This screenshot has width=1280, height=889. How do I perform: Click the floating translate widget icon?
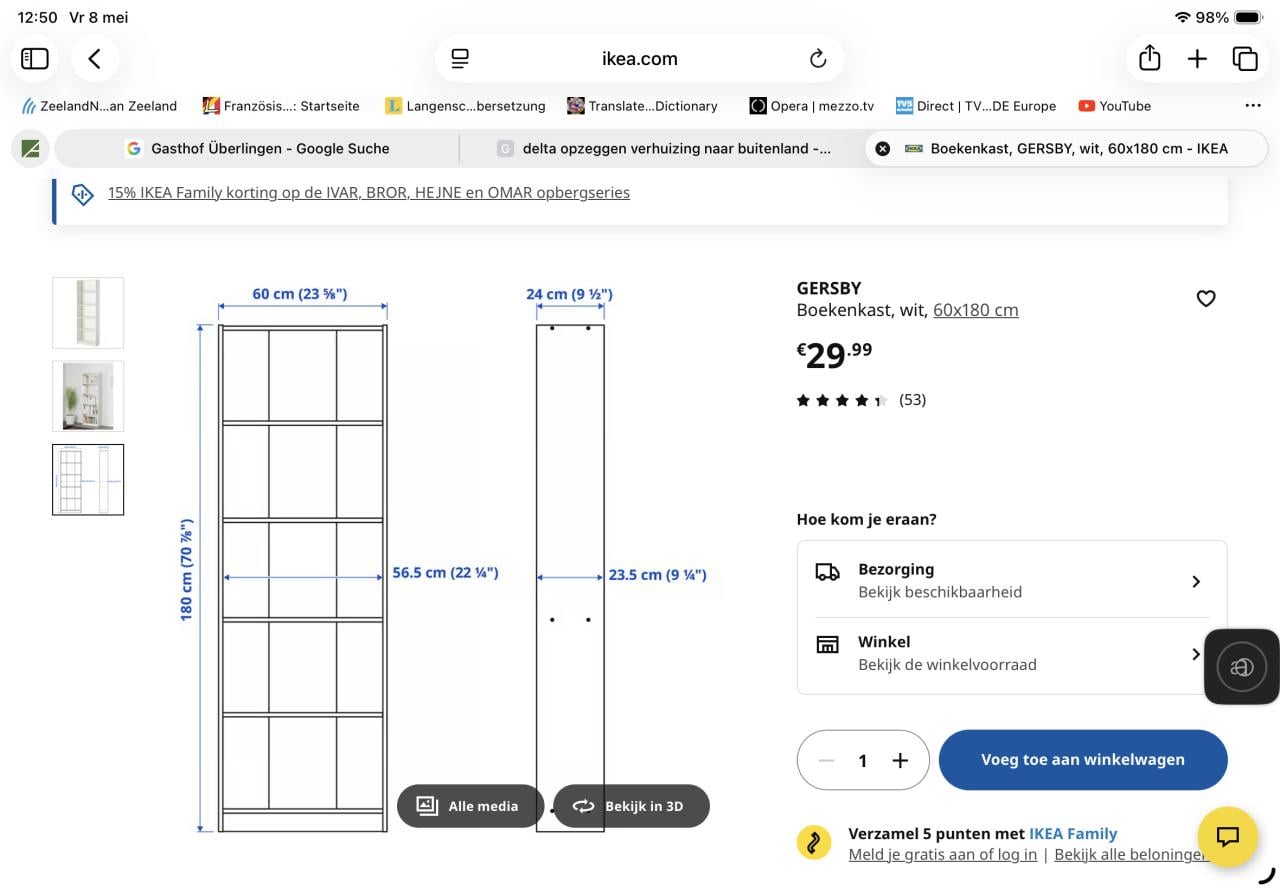[1241, 667]
